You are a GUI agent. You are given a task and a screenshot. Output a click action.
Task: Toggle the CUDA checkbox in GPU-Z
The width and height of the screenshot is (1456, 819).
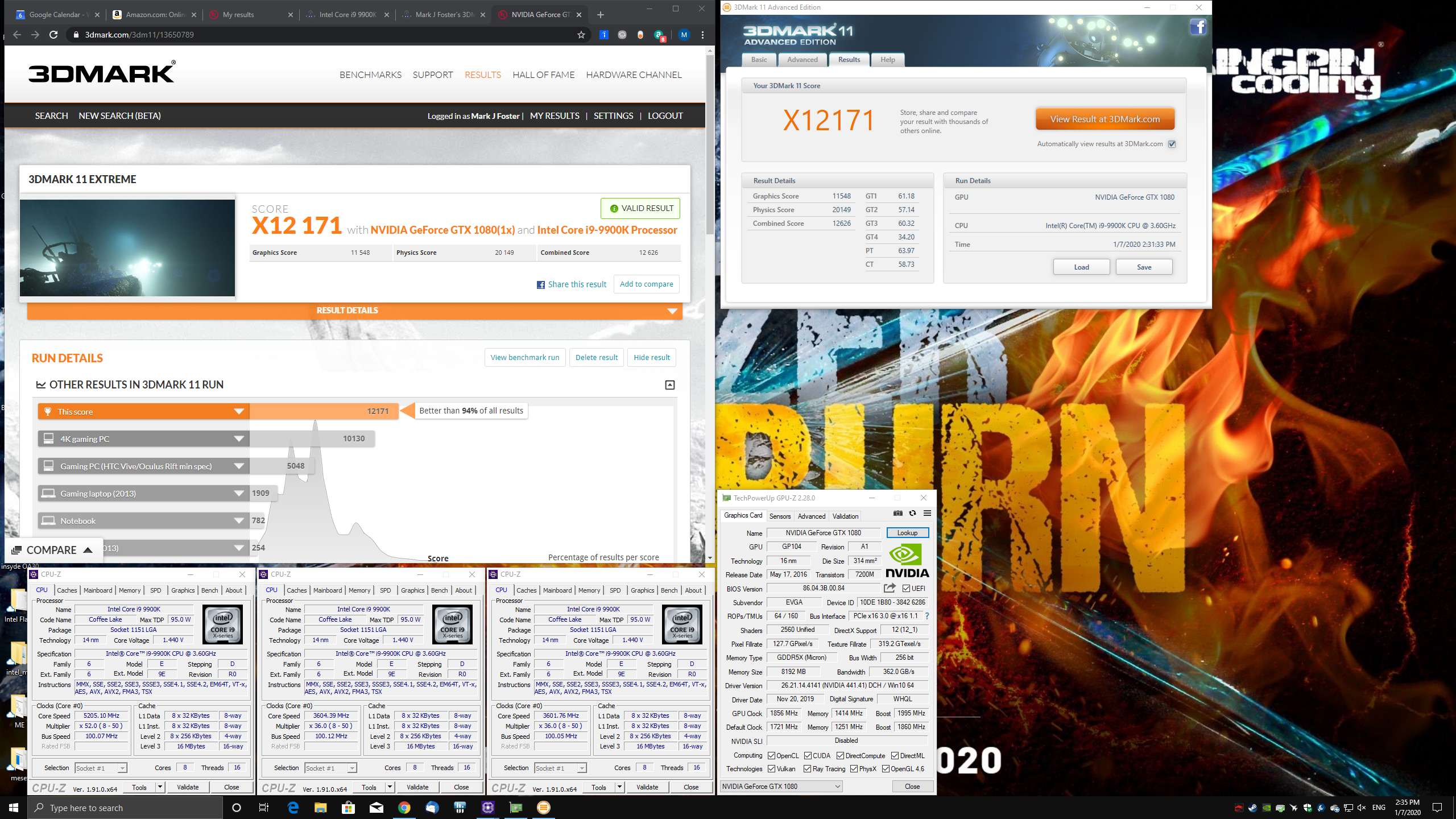[x=808, y=755]
